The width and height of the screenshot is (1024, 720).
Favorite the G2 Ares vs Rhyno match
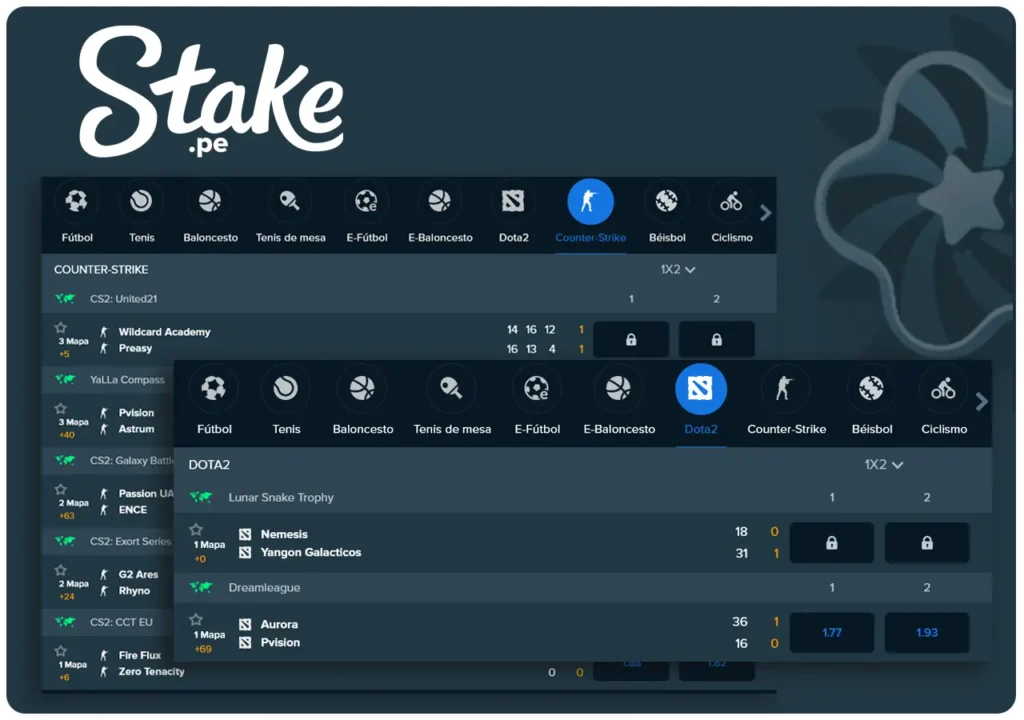pyautogui.click(x=61, y=570)
